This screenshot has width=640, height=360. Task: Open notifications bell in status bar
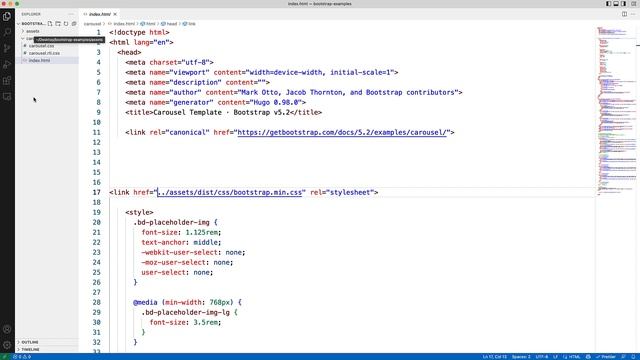click(634, 357)
